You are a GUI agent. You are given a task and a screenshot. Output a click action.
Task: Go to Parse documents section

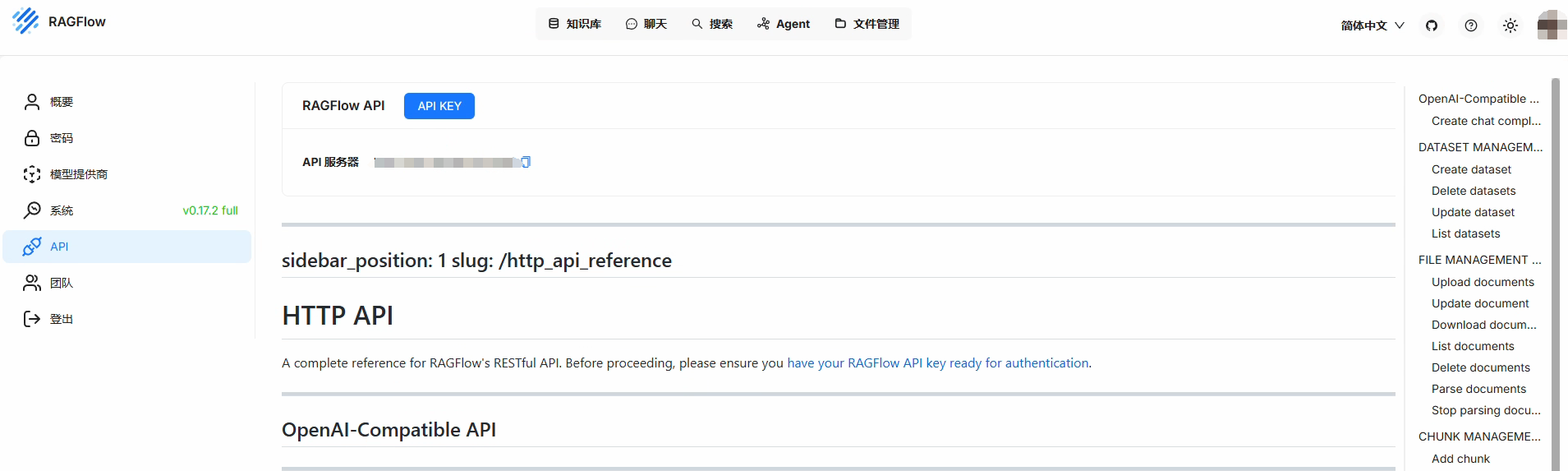point(1478,389)
